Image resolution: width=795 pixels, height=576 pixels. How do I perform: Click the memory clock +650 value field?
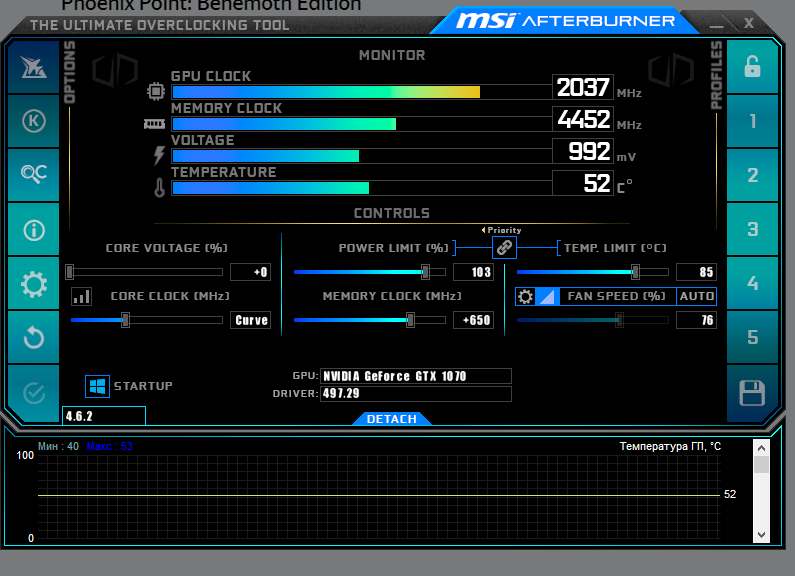click(474, 320)
